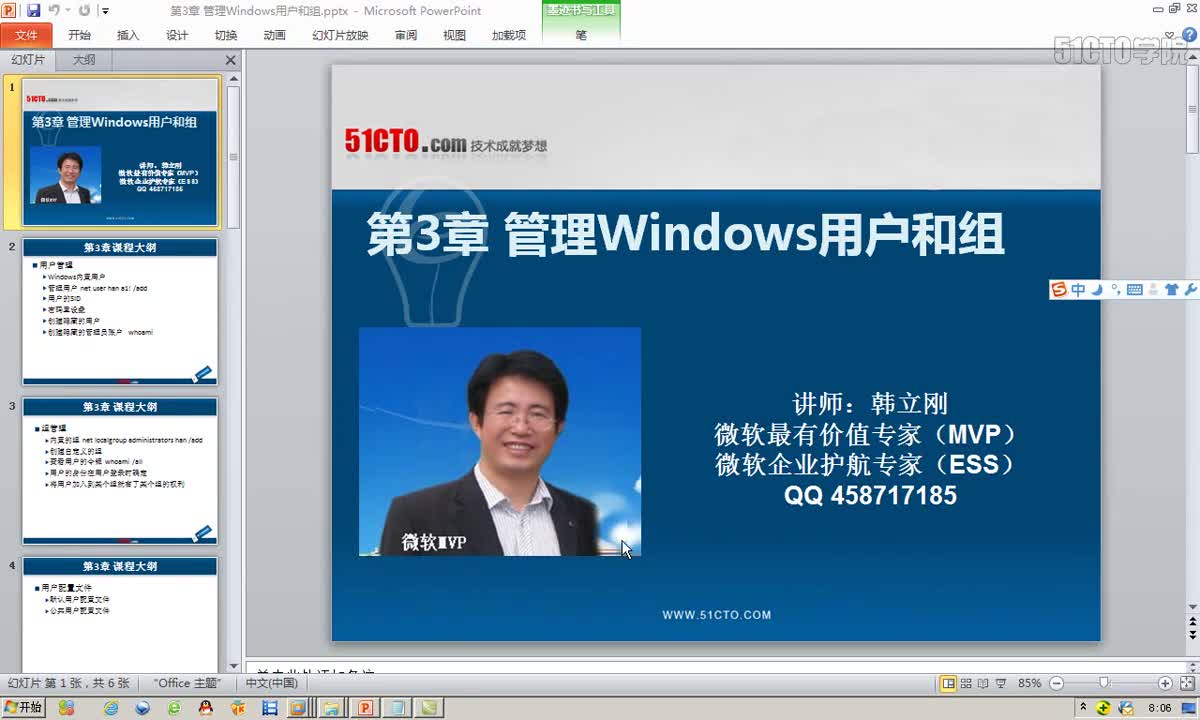Open the 视图 View ribbon tab
This screenshot has height=720, width=1200.
coord(454,35)
